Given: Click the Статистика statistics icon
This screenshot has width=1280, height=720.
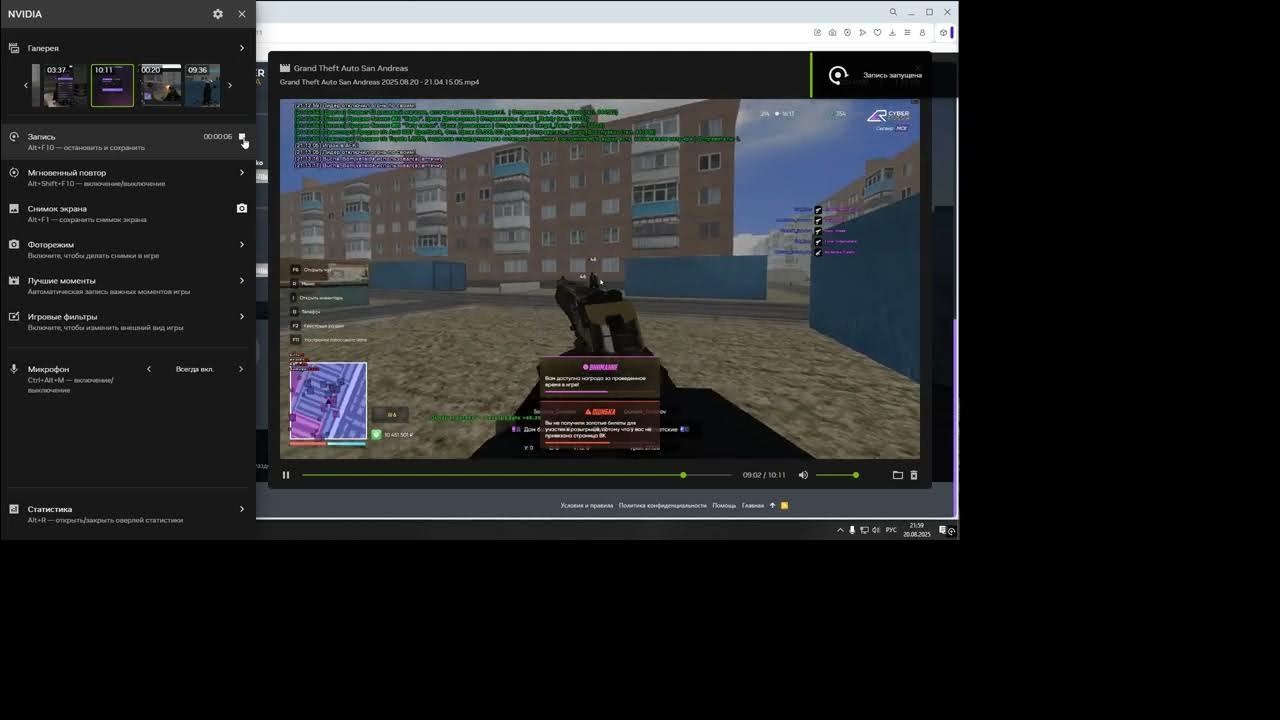Looking at the screenshot, I should (14, 509).
